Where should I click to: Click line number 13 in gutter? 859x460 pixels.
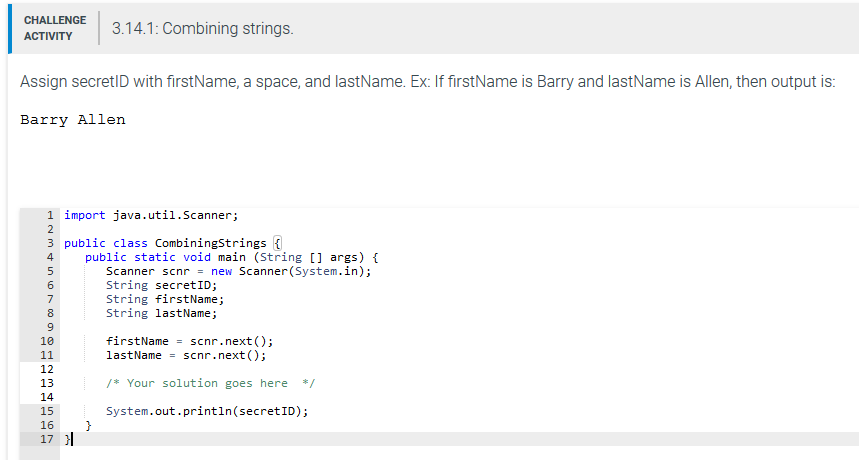[47, 383]
